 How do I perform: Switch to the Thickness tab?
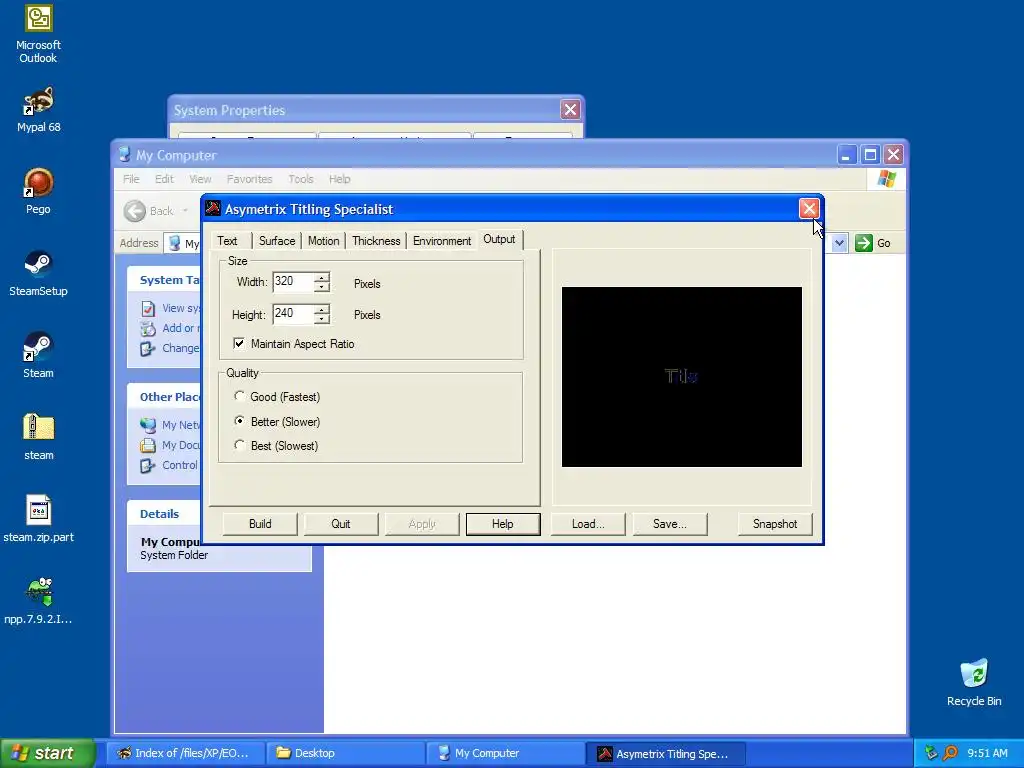coord(376,241)
